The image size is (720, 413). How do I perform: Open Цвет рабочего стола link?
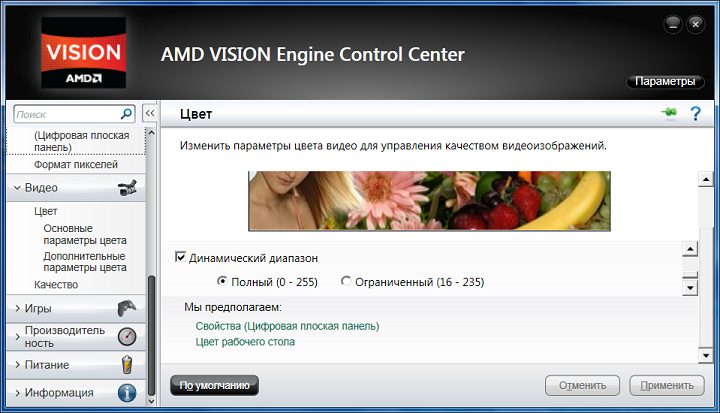(x=245, y=342)
